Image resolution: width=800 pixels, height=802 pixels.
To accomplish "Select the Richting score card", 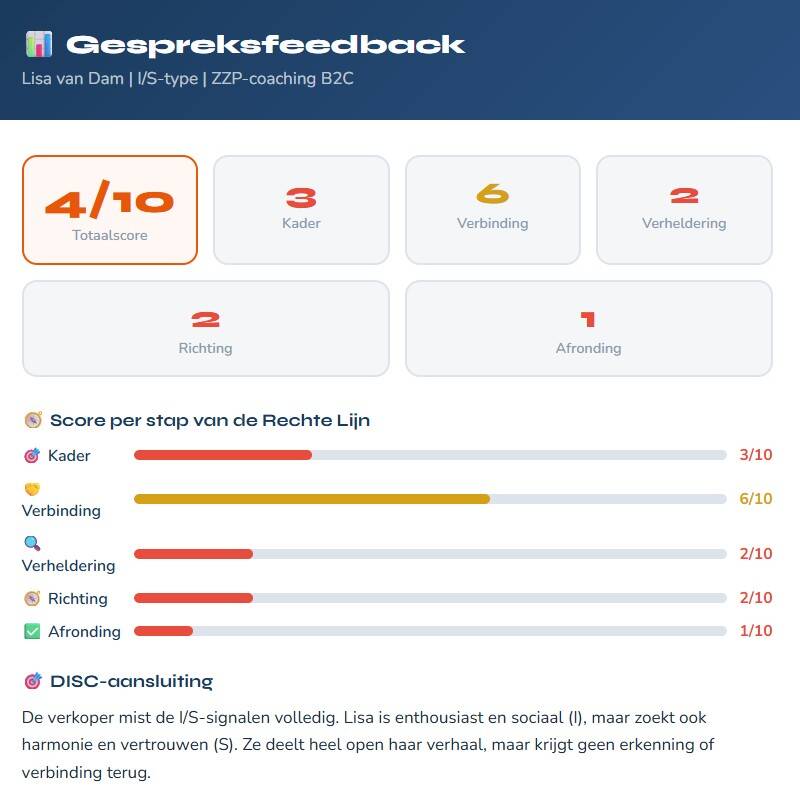I will point(205,328).
